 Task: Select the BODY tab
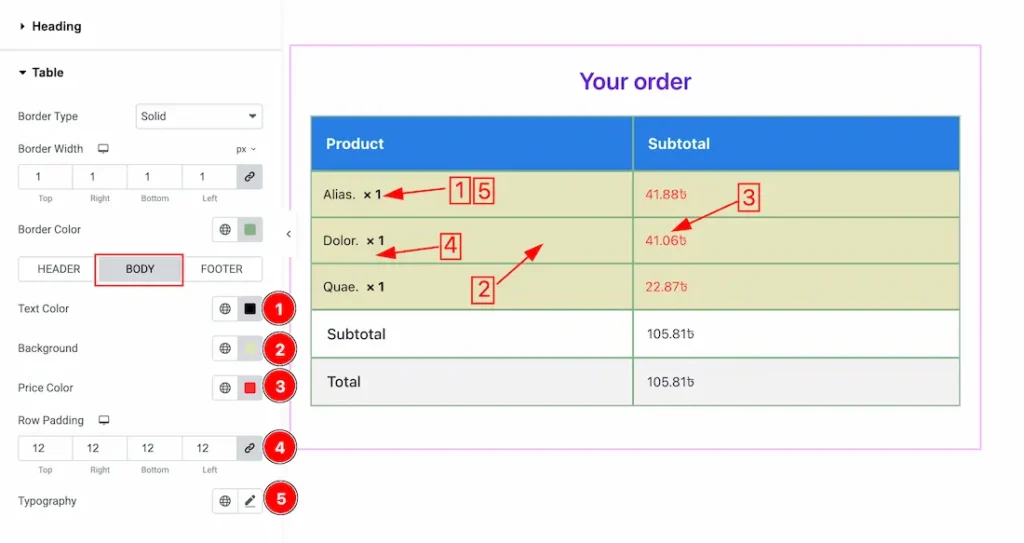pos(140,269)
